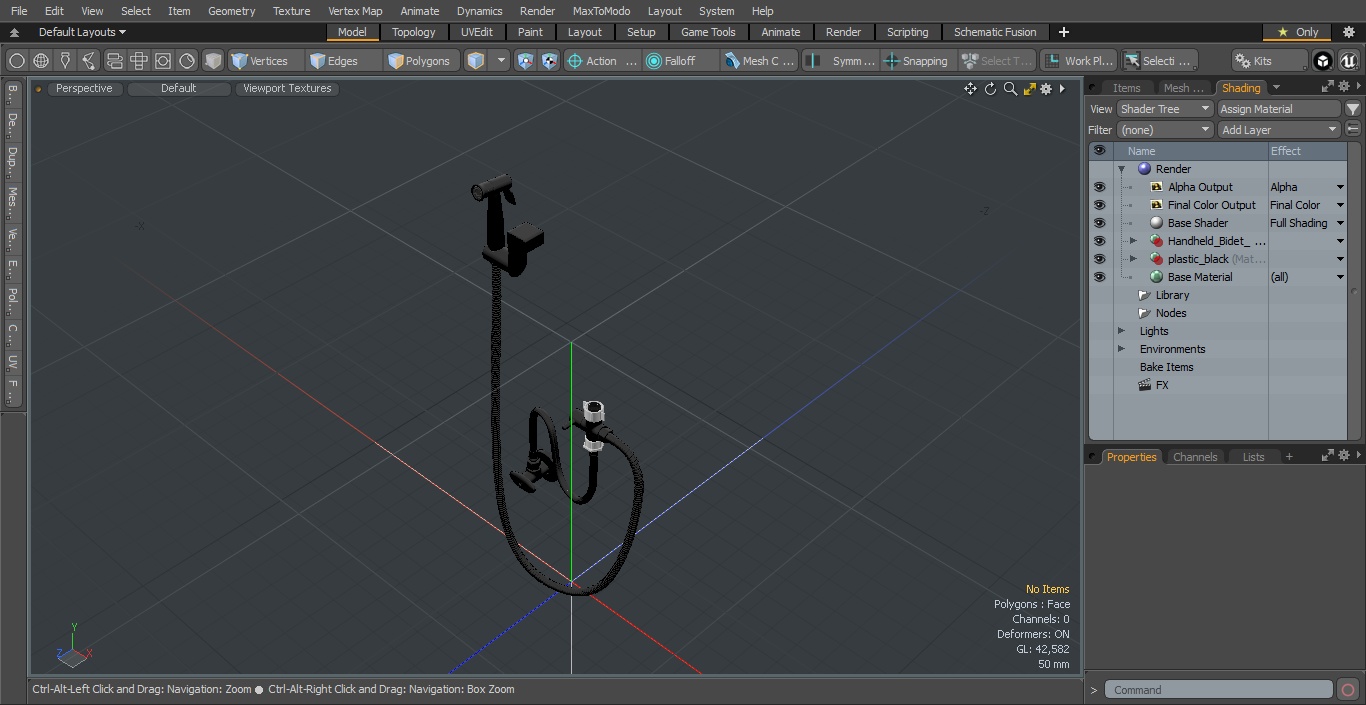
Task: Expand the Lights tree item
Action: [x=1122, y=331]
